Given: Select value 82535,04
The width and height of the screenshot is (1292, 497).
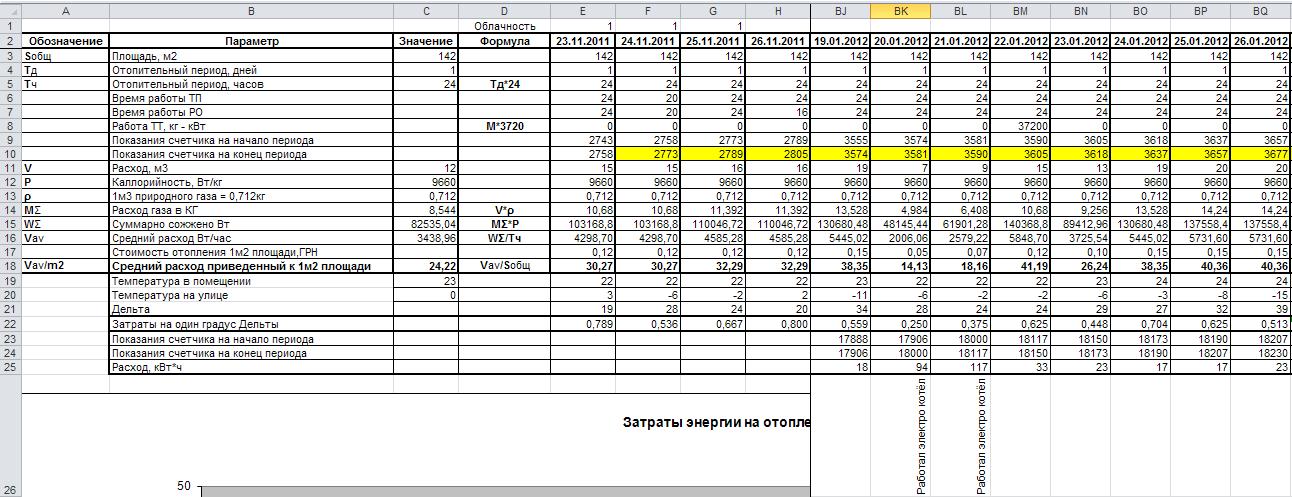Looking at the screenshot, I should click(427, 225).
